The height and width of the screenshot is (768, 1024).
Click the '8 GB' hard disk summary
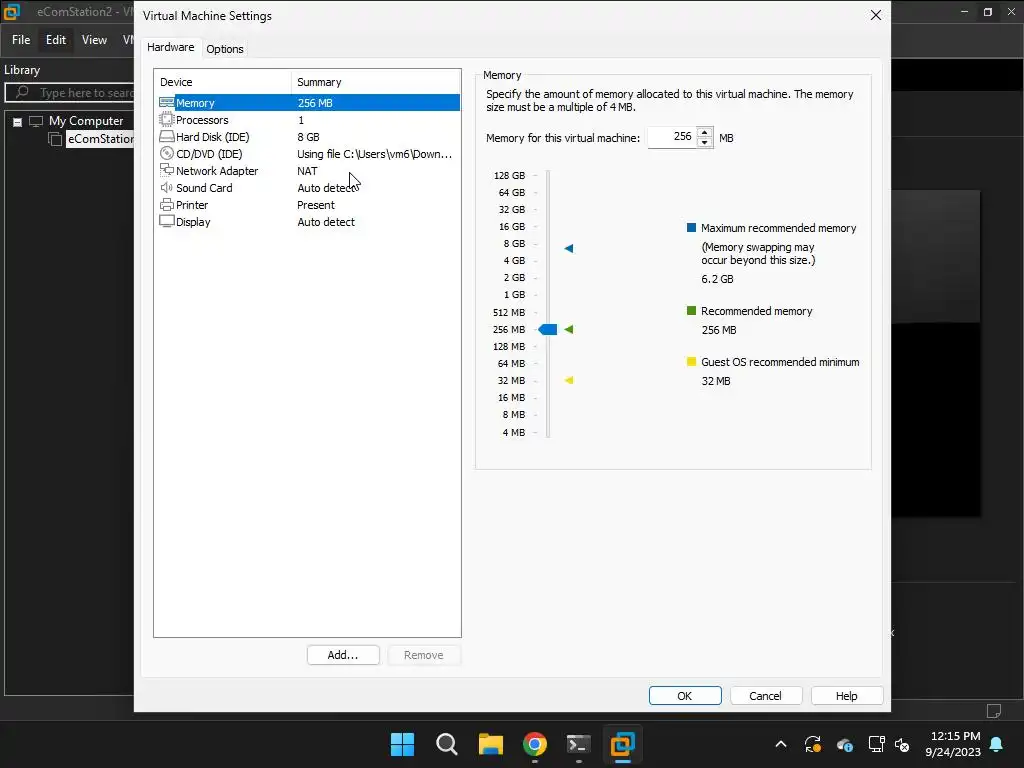[308, 137]
